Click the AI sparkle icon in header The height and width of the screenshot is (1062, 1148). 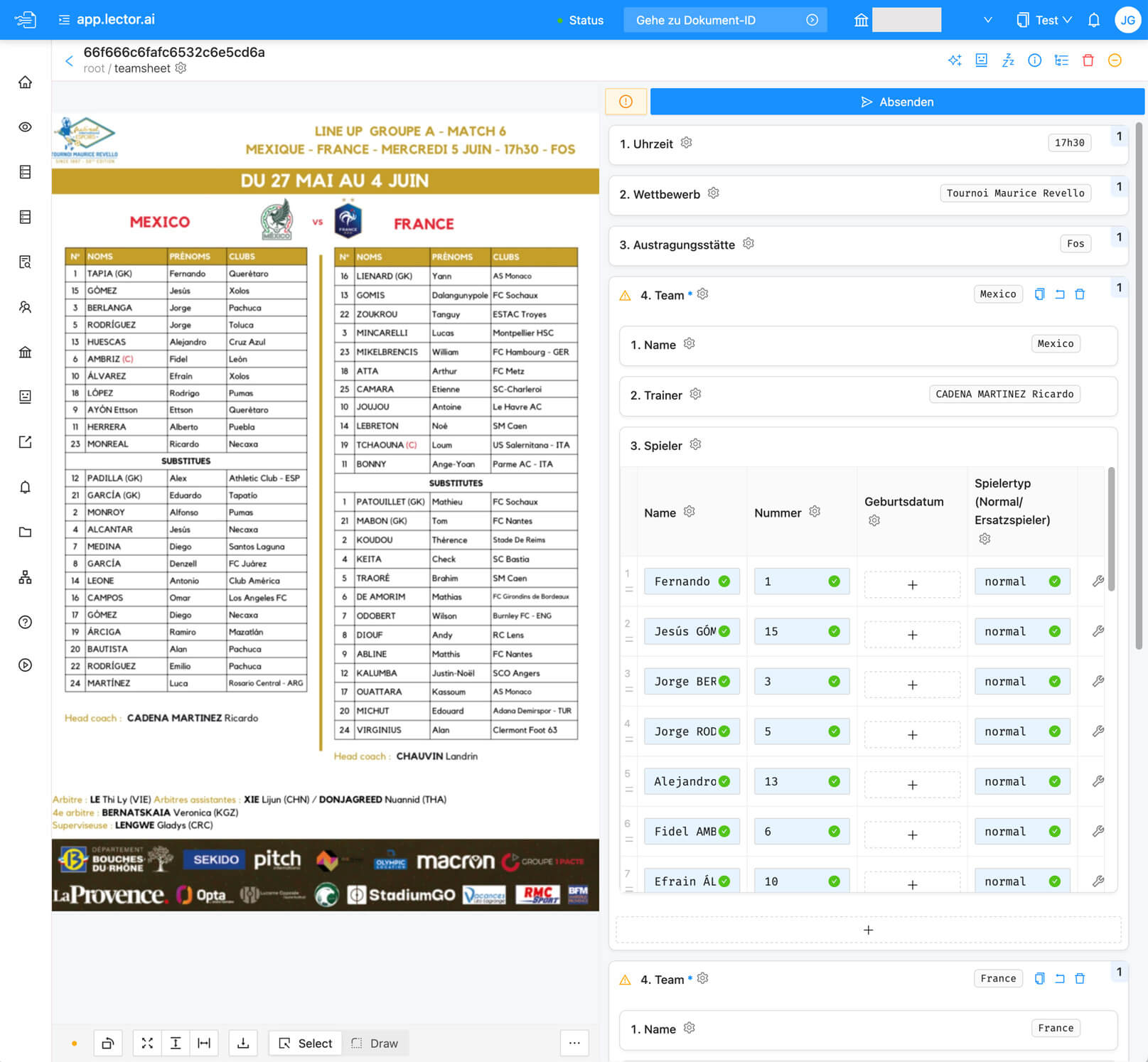955,60
